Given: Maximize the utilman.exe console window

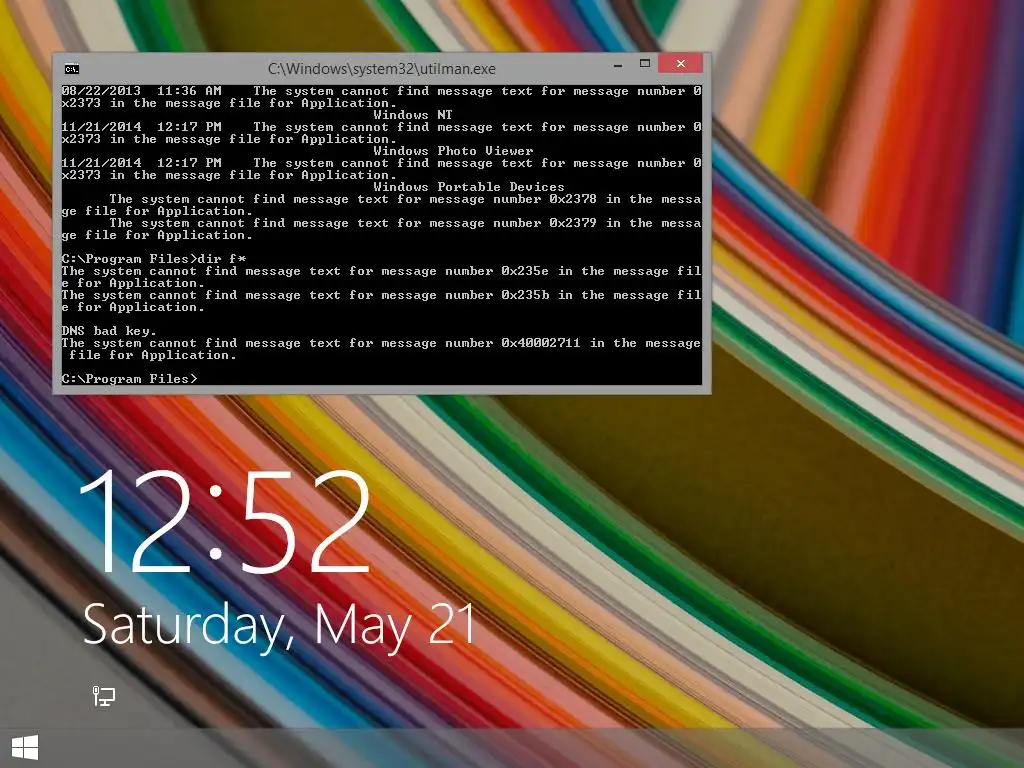Looking at the screenshot, I should point(645,63).
